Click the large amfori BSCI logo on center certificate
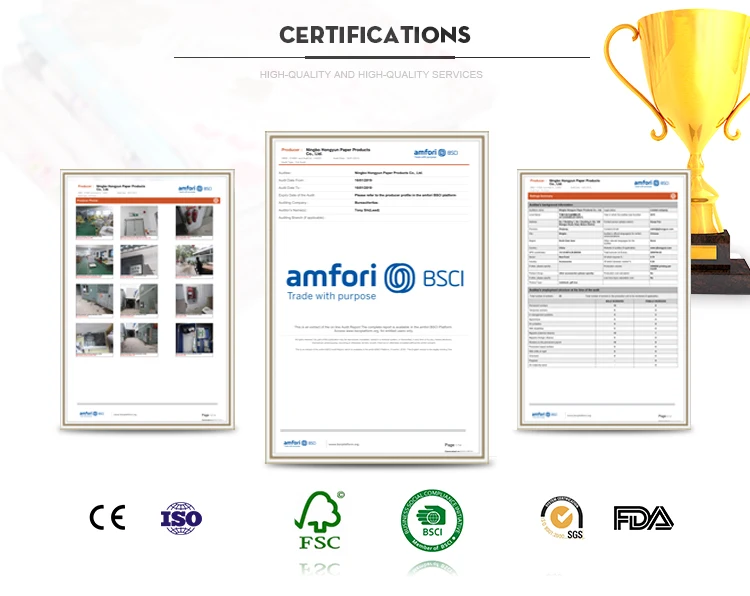The image size is (750, 596). click(375, 282)
